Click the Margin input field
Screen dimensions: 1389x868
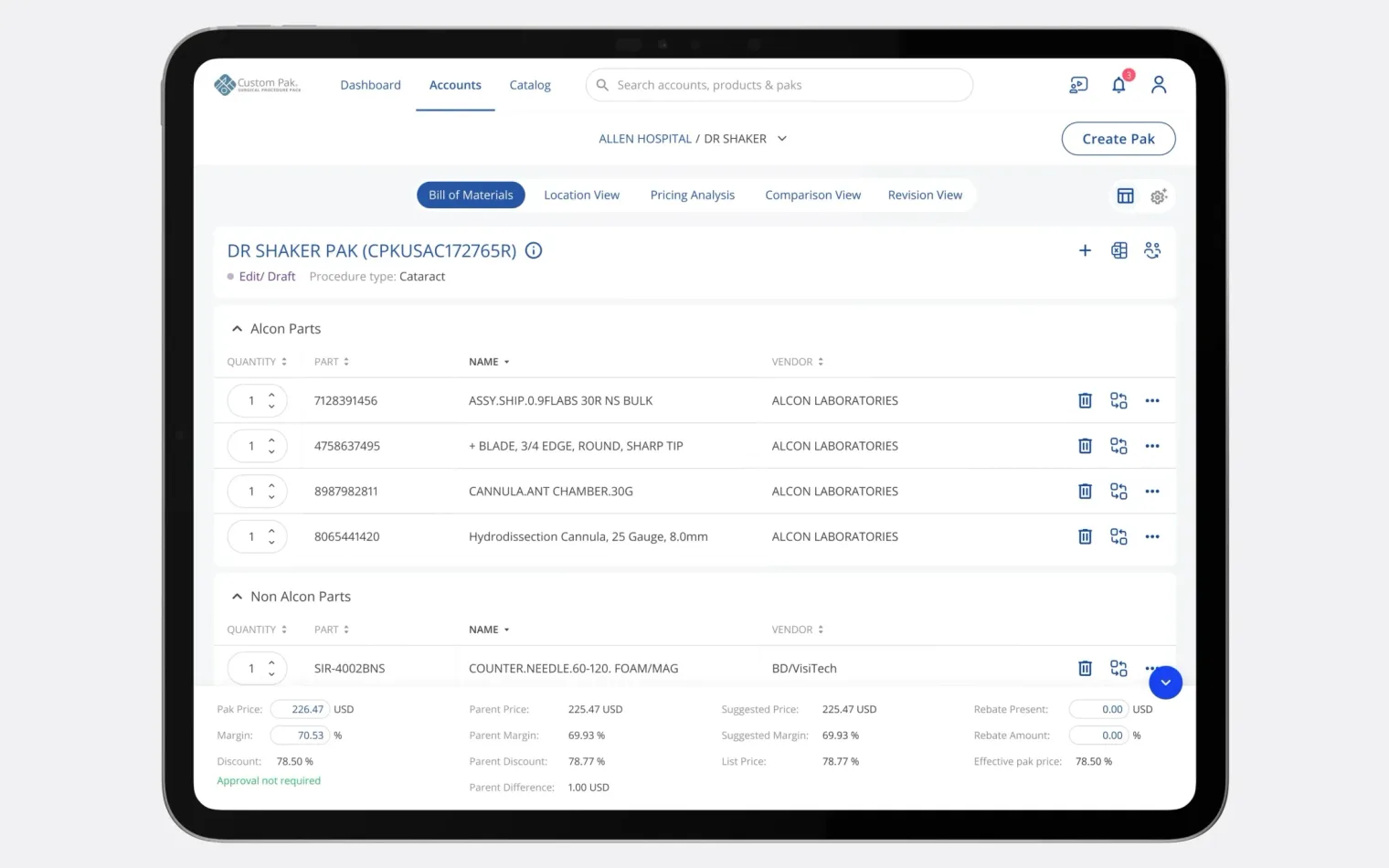click(300, 736)
